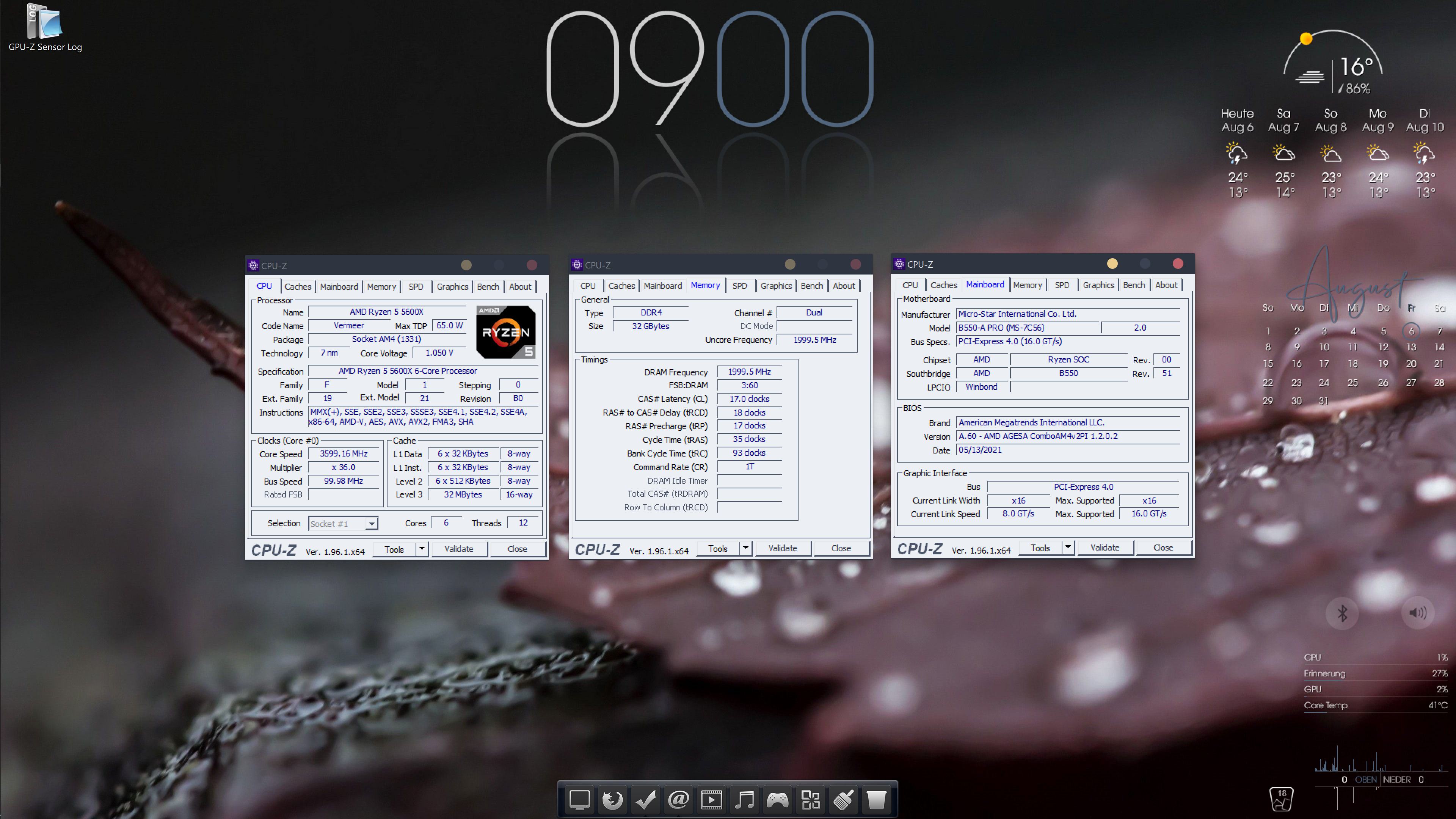Click the Code Name Vermeer field
Viewport: 1456px width, 819px height.
click(349, 326)
